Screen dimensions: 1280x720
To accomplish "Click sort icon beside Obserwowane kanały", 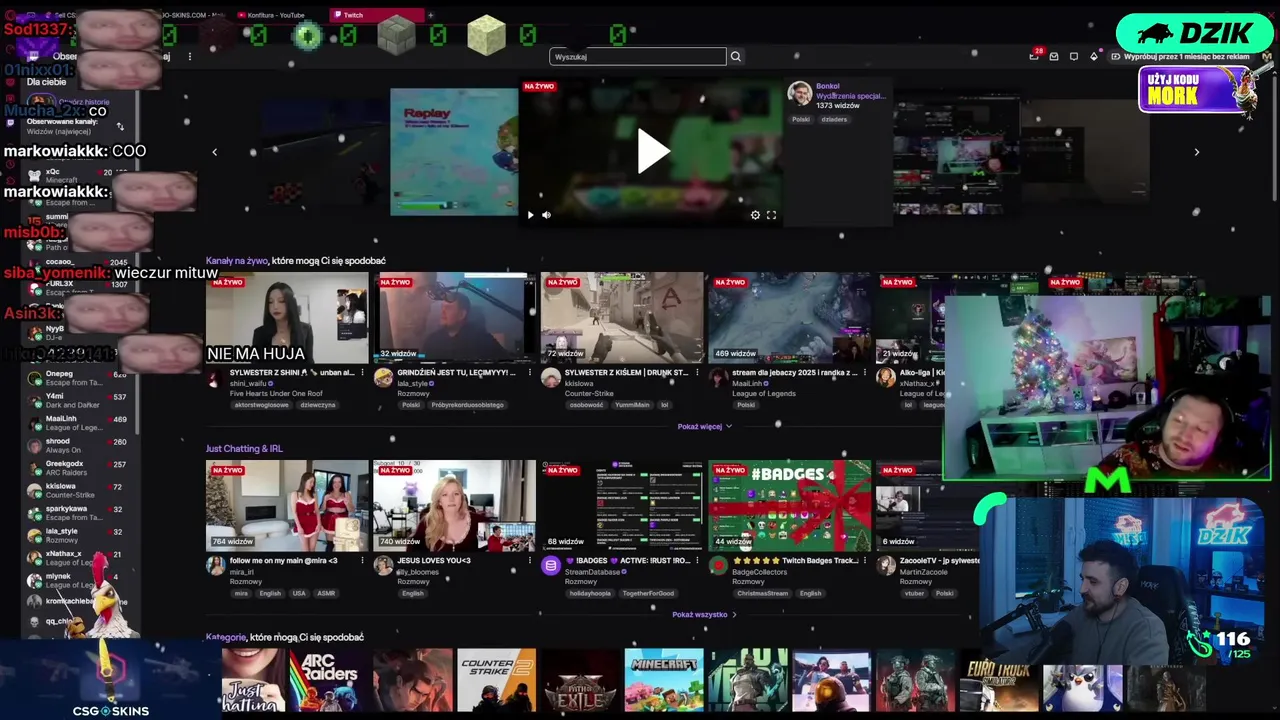I will click(x=120, y=126).
